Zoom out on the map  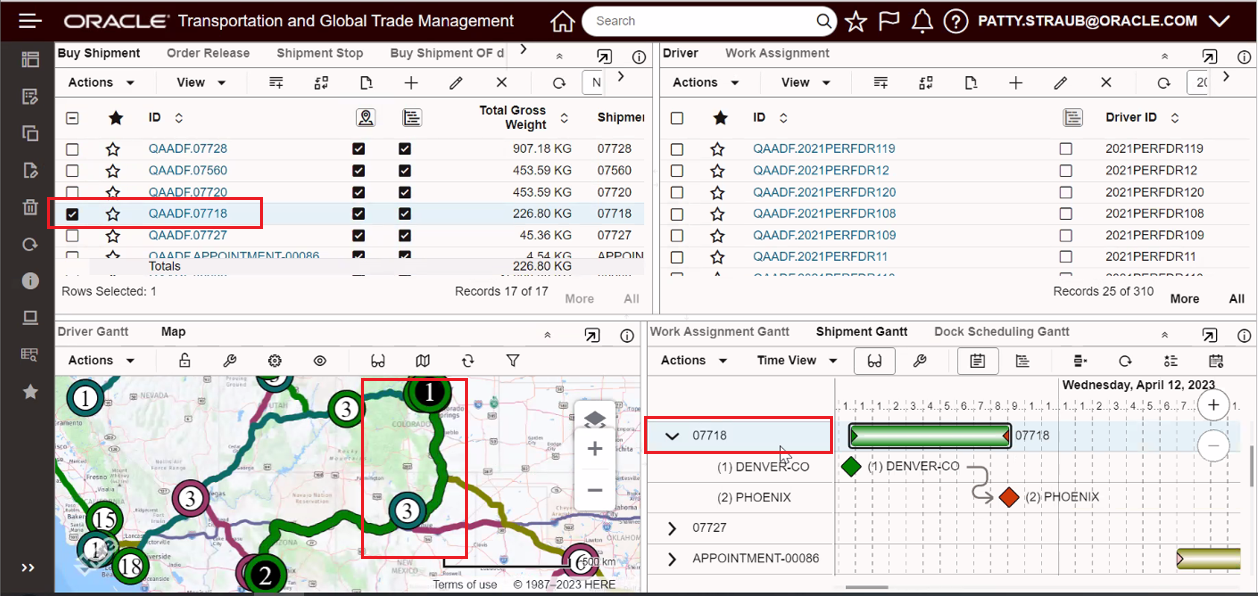(594, 490)
